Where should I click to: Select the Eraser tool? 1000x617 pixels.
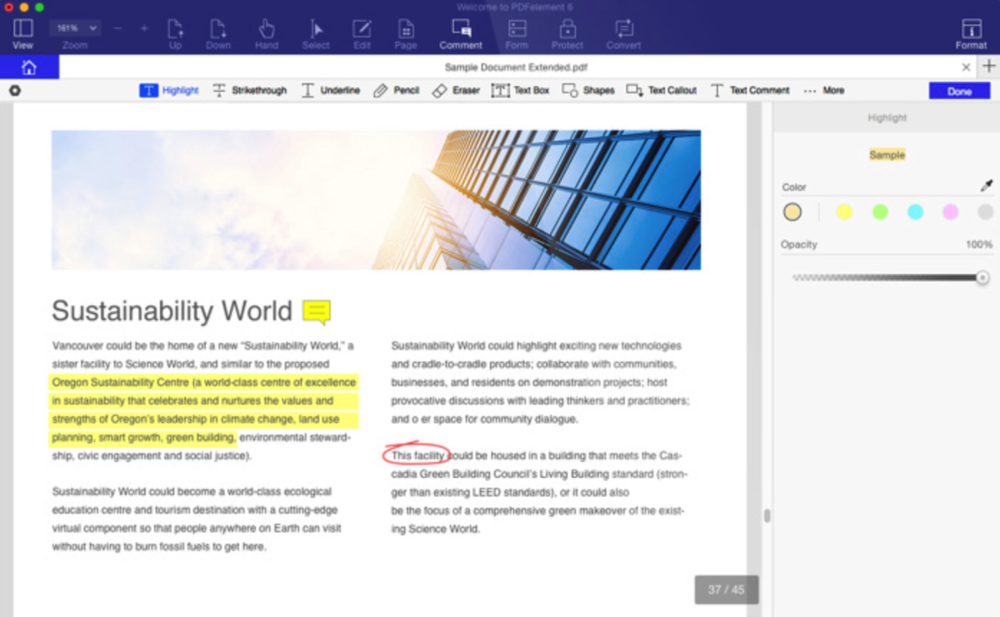click(x=456, y=91)
